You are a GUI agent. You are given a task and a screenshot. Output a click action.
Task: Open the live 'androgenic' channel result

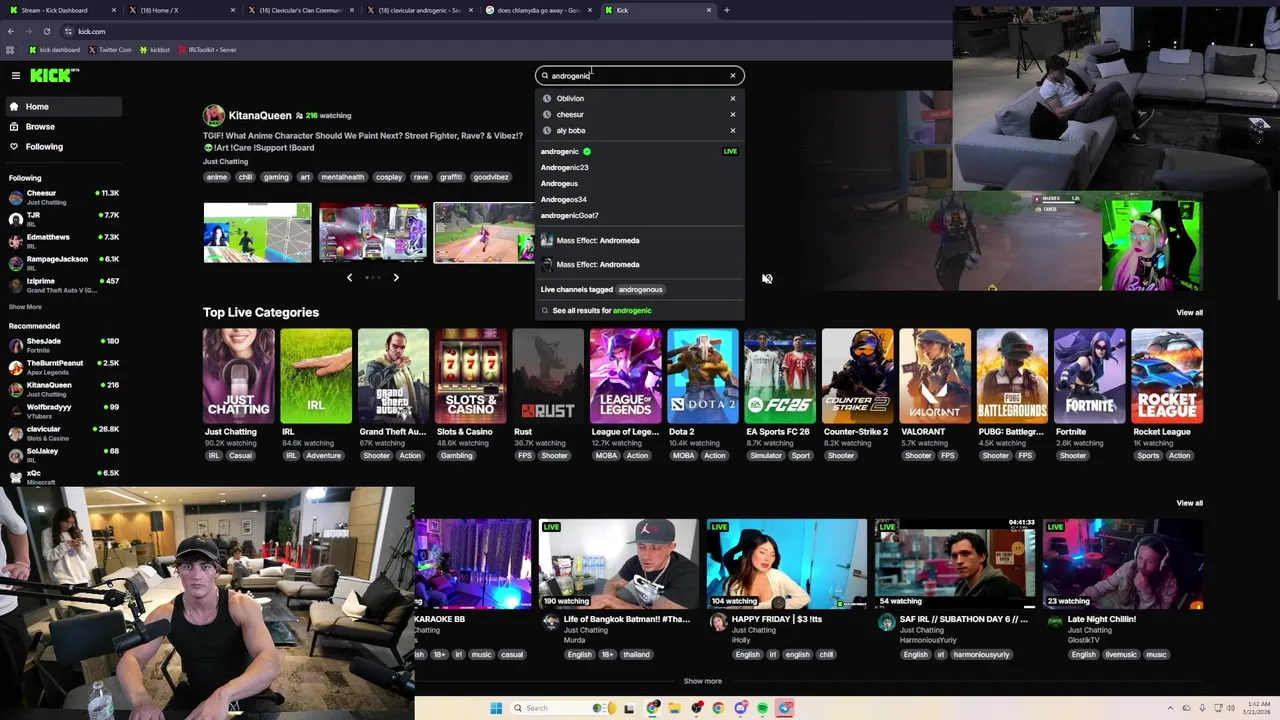(x=639, y=151)
